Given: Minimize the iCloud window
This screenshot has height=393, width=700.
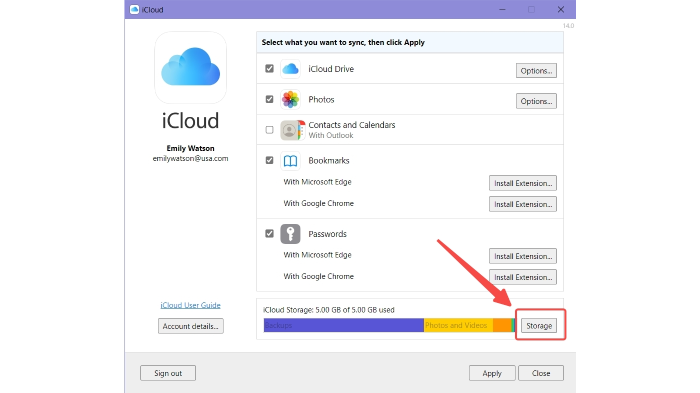Looking at the screenshot, I should tap(502, 9).
